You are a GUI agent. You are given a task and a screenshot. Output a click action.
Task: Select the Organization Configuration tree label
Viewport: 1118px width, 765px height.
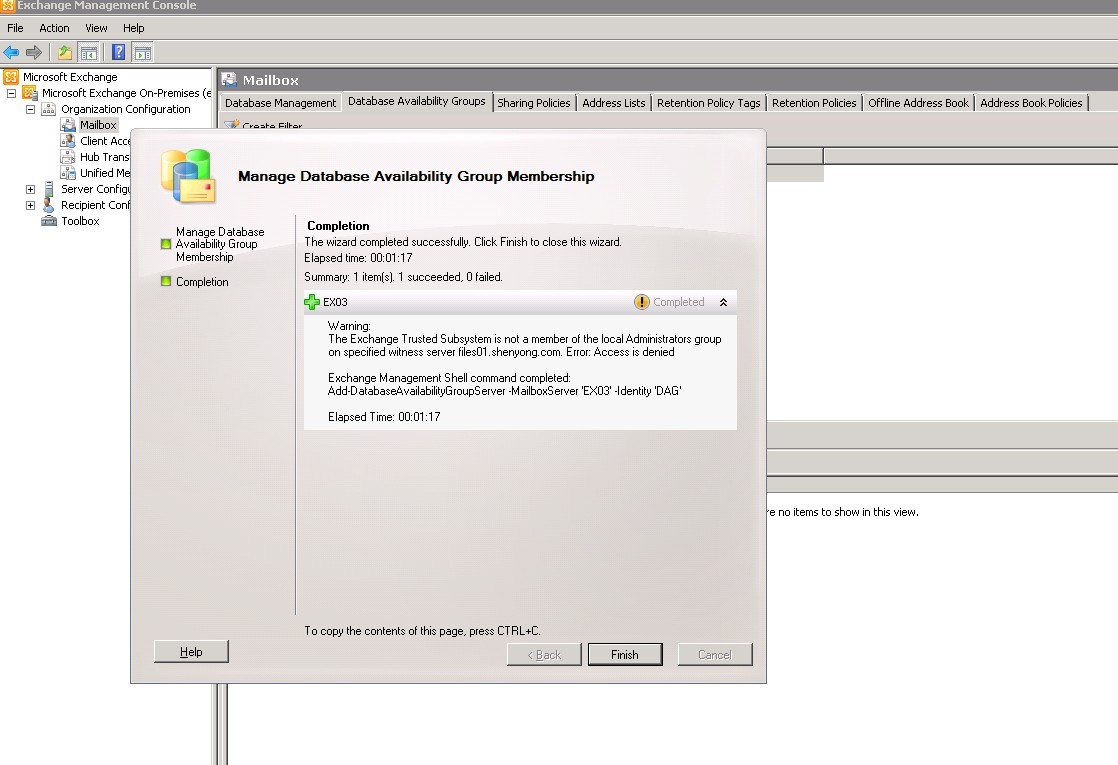pyautogui.click(x=125, y=109)
